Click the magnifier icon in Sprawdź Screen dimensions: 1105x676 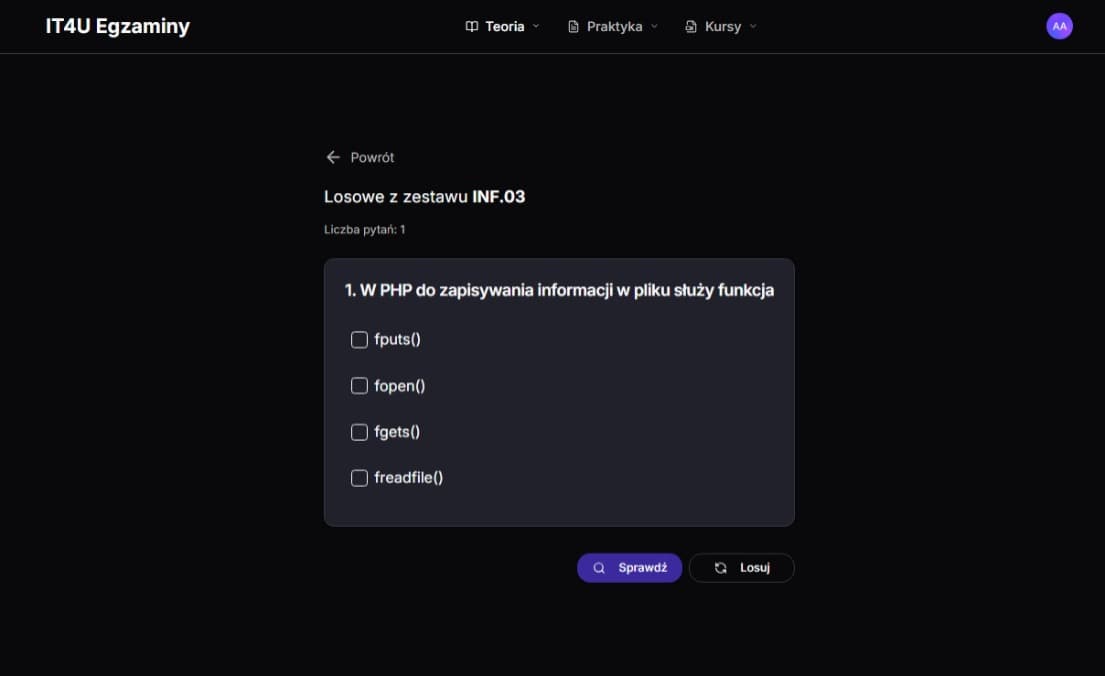pyautogui.click(x=599, y=568)
